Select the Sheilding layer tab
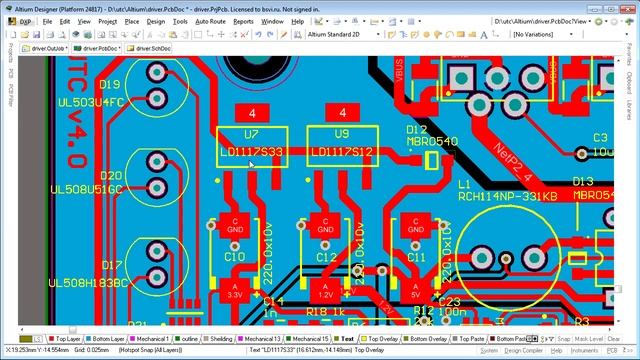 218,339
